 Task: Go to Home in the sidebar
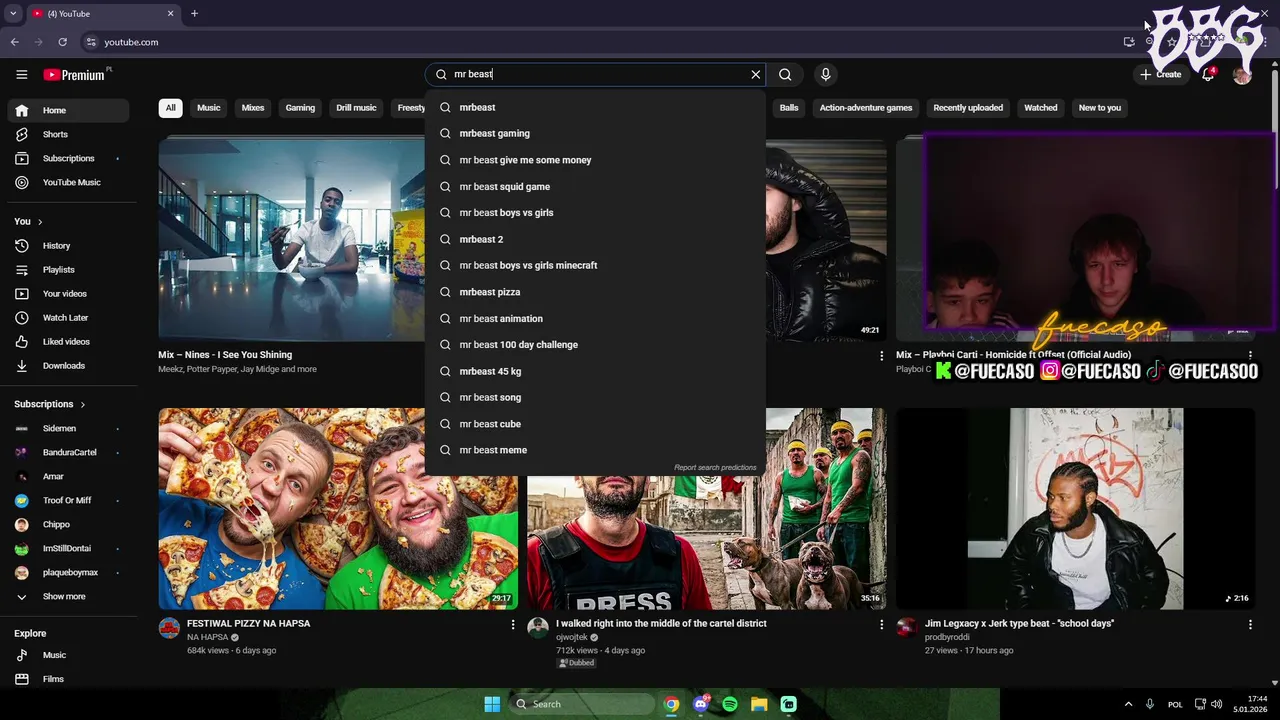(x=69, y=110)
